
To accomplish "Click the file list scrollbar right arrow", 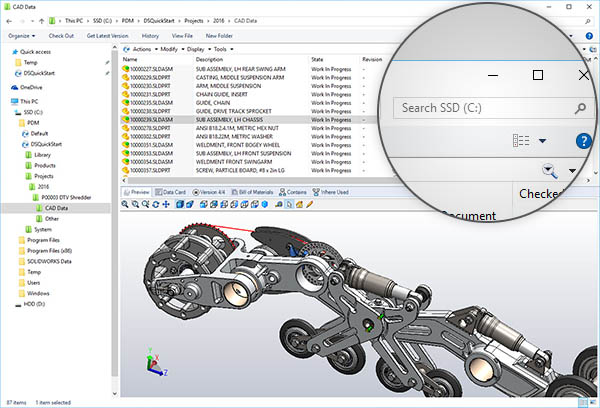I will [x=589, y=180].
